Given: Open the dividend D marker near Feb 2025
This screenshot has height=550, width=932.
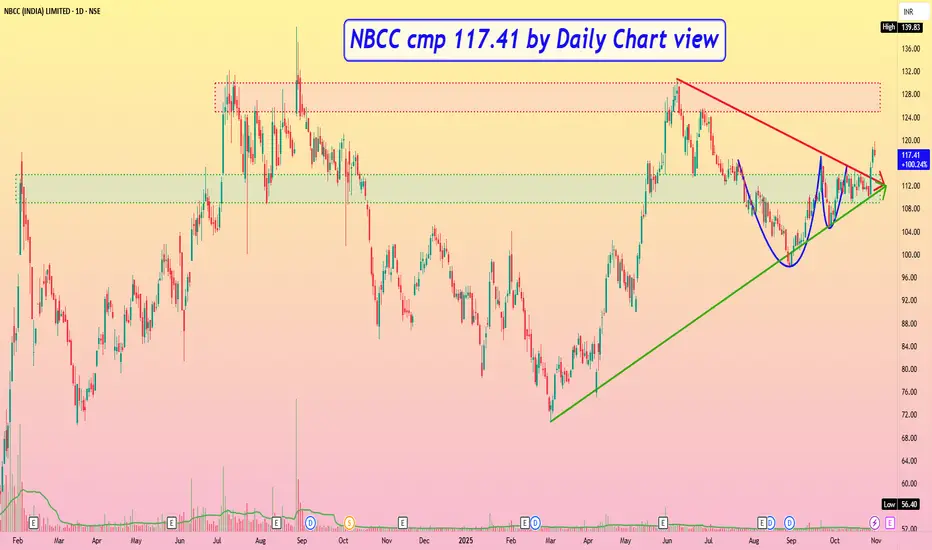Looking at the screenshot, I should [535, 523].
